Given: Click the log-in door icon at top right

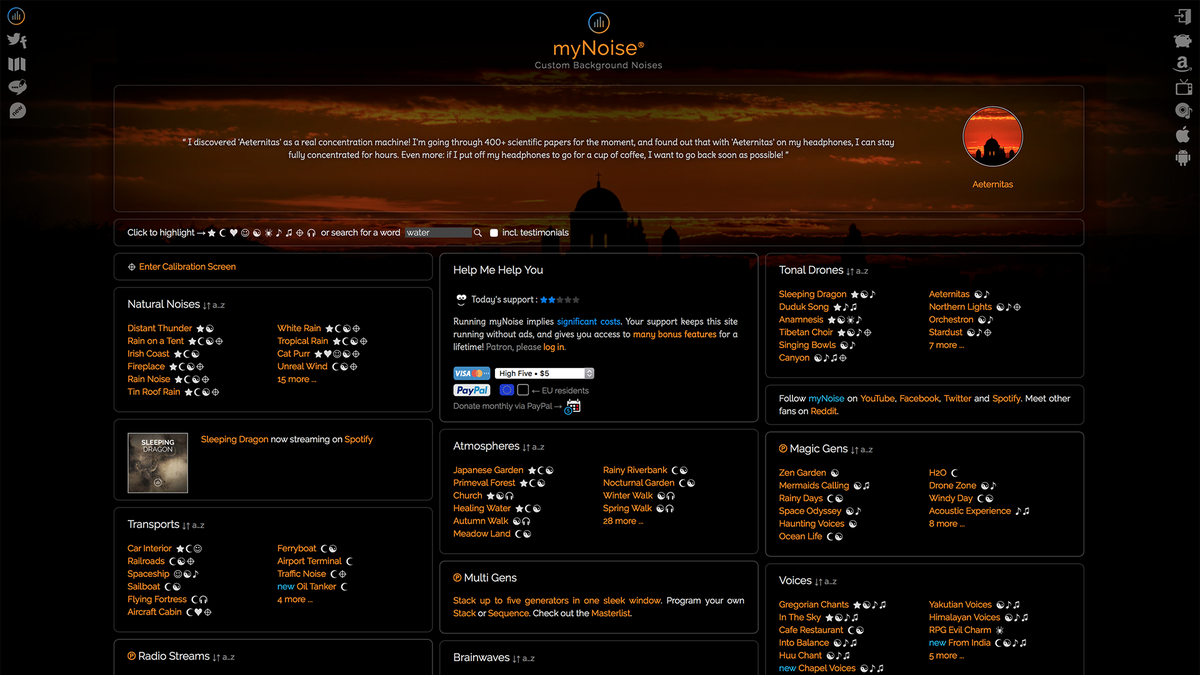Looking at the screenshot, I should tap(1183, 16).
